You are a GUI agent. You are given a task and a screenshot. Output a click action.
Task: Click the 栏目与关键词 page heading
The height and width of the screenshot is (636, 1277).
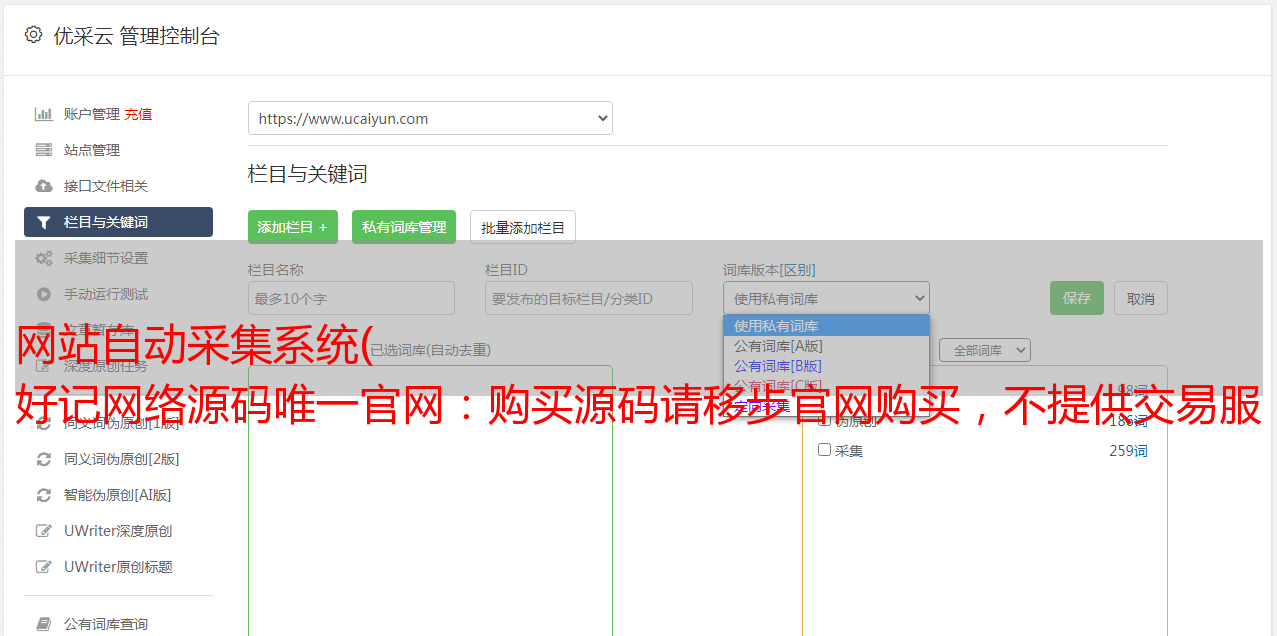click(x=308, y=174)
